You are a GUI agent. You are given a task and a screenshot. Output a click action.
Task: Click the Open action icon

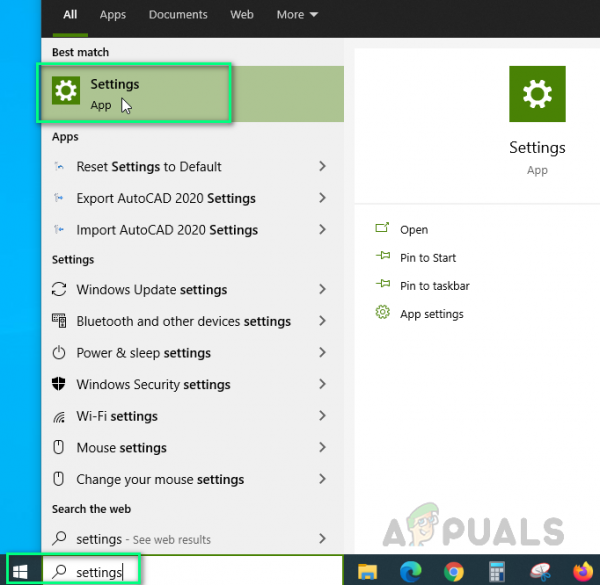[382, 228]
